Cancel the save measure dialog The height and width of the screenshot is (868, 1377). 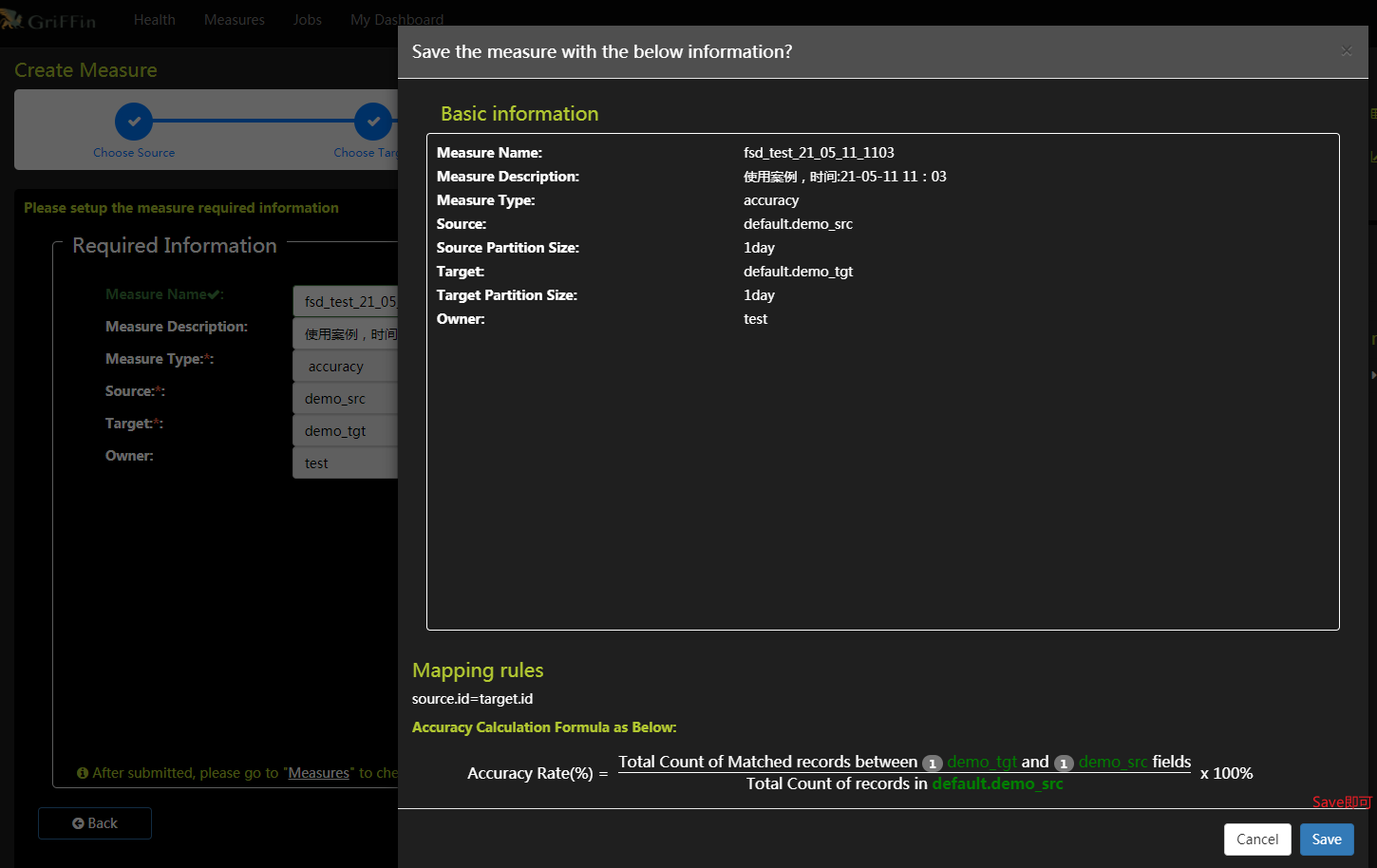[x=1257, y=840]
